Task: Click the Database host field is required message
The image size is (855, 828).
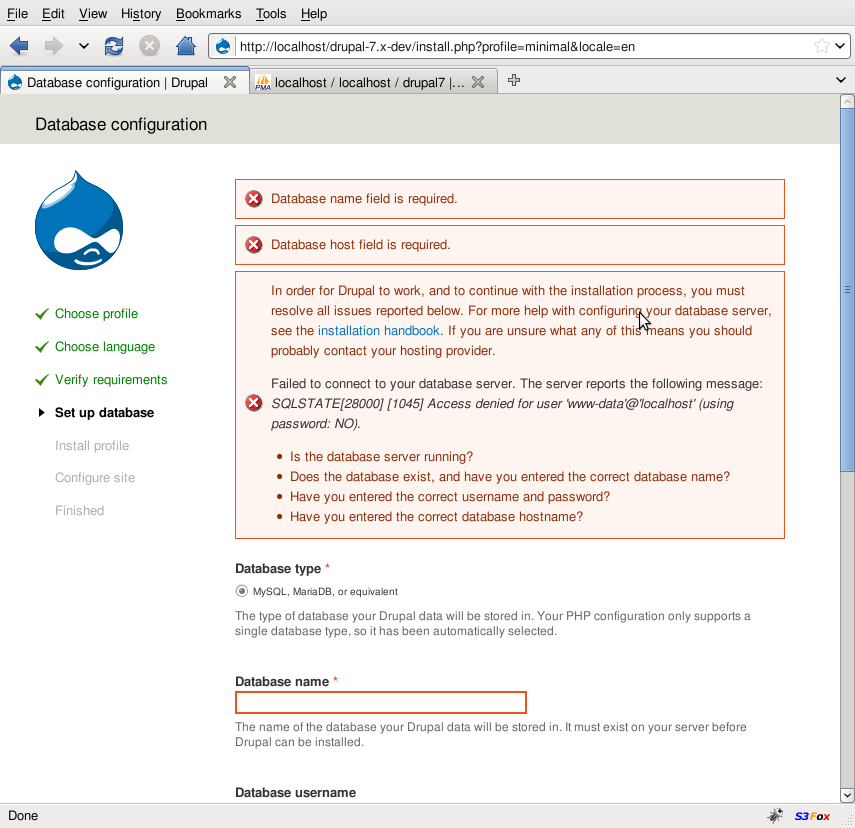Action: pos(360,244)
